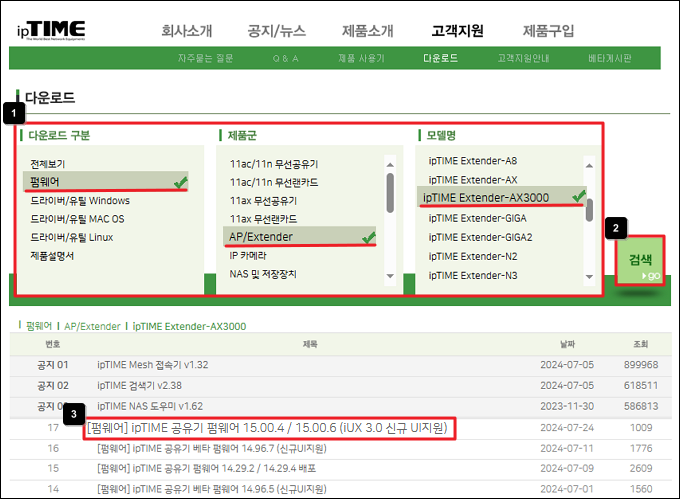Click product group scrollbar thumb
680x499 pixels.
pyautogui.click(x=390, y=193)
